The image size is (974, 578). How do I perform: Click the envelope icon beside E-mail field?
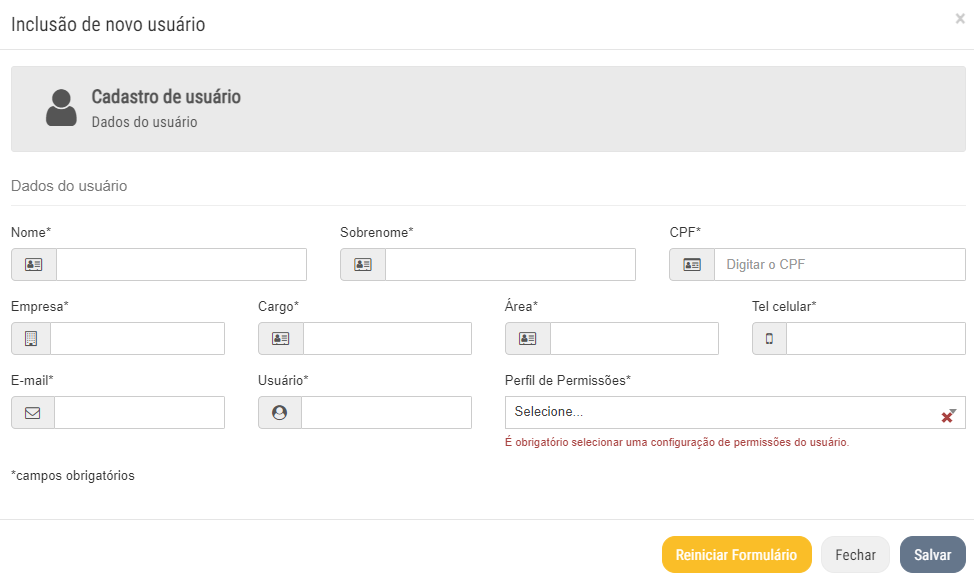point(33,413)
